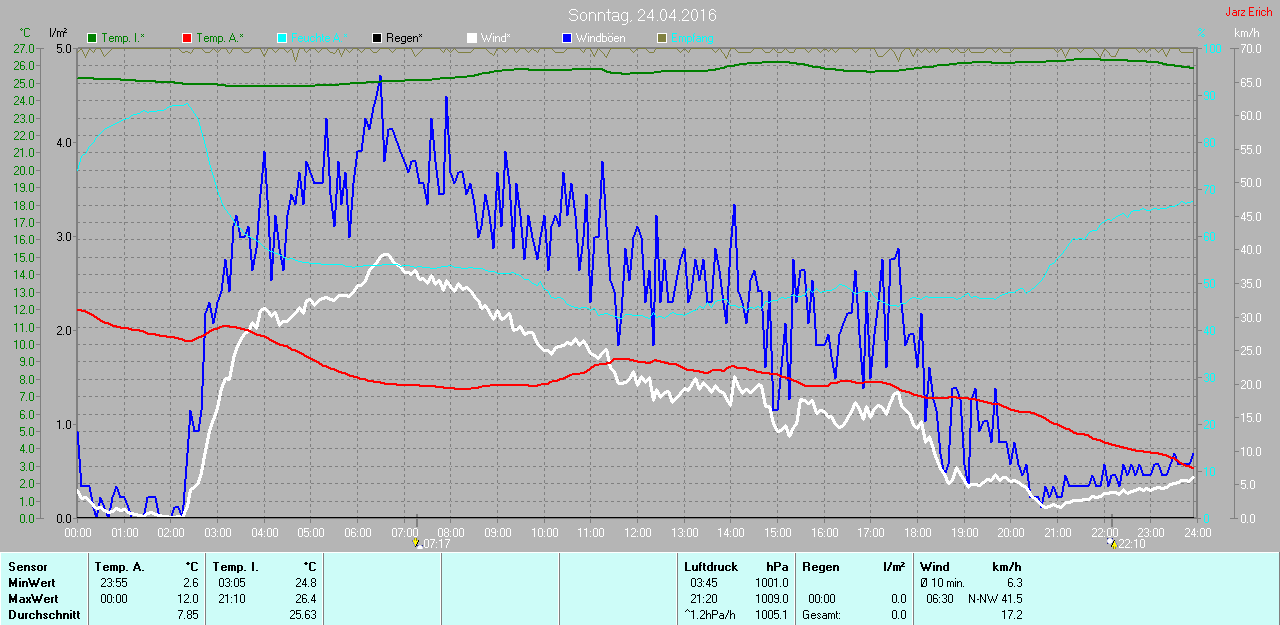Click the black Regen legend swatch

376,38
